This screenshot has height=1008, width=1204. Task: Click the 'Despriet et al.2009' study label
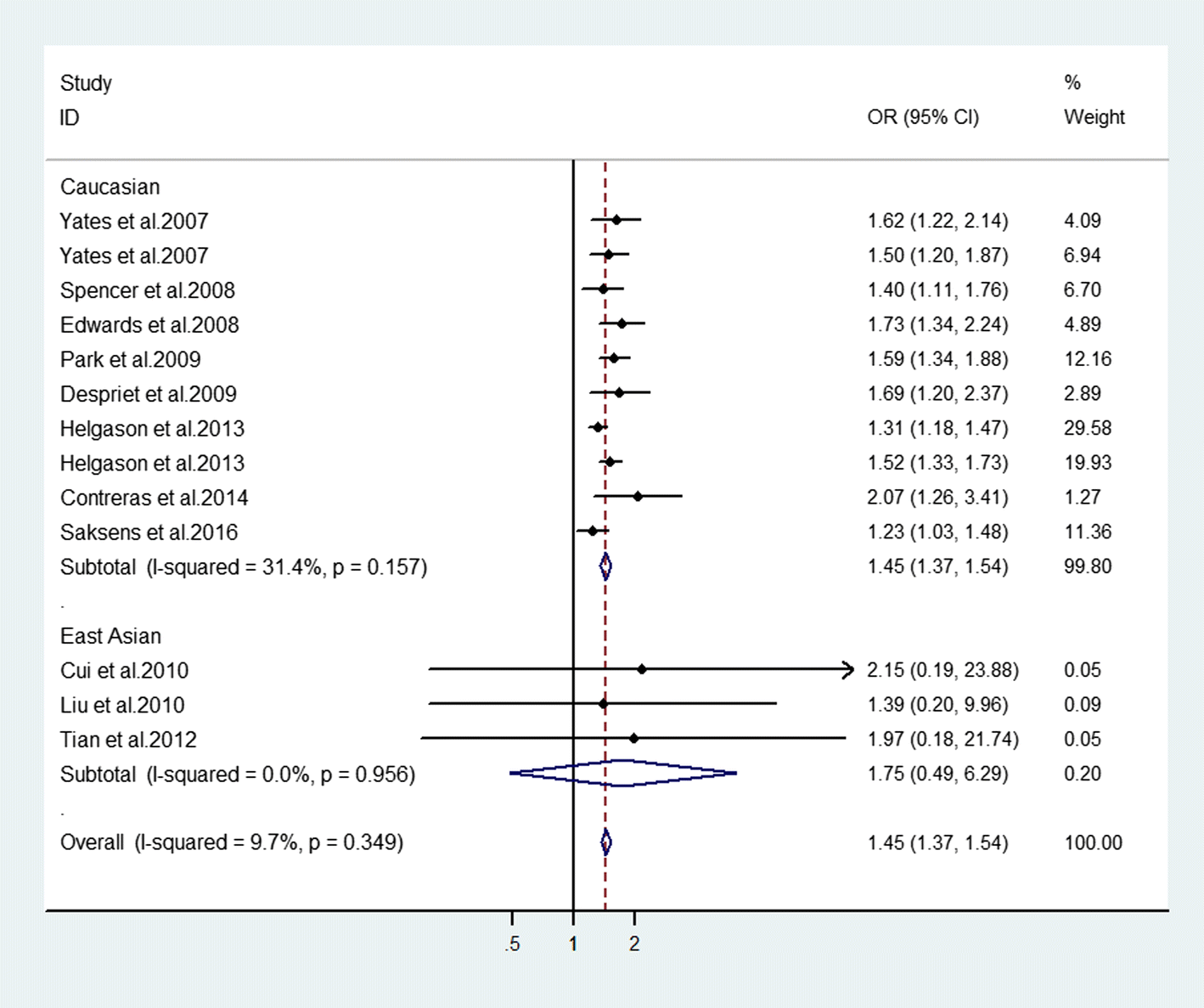149,394
